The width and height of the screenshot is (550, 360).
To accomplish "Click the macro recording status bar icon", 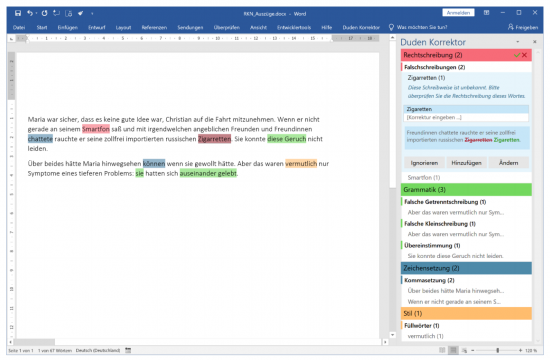I will click(128, 351).
